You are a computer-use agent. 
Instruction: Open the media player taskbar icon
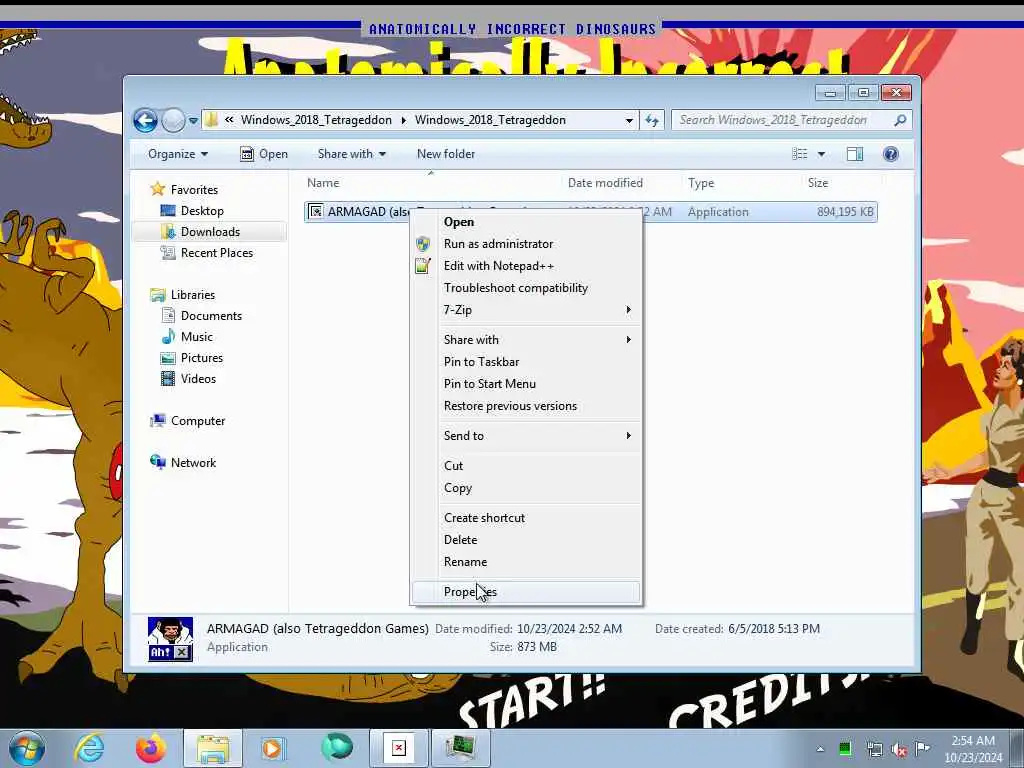pyautogui.click(x=272, y=748)
